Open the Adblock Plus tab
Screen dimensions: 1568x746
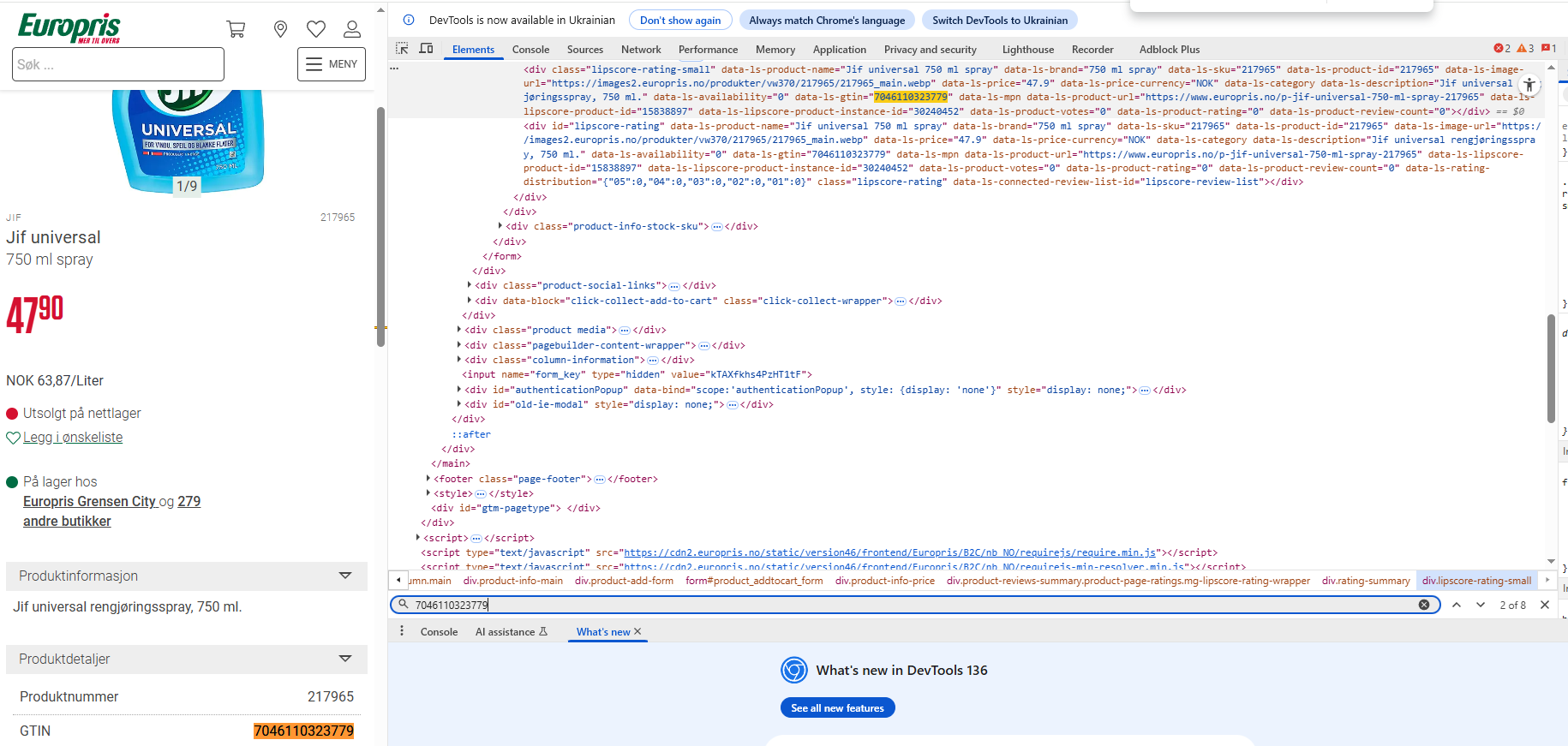[x=1170, y=50]
